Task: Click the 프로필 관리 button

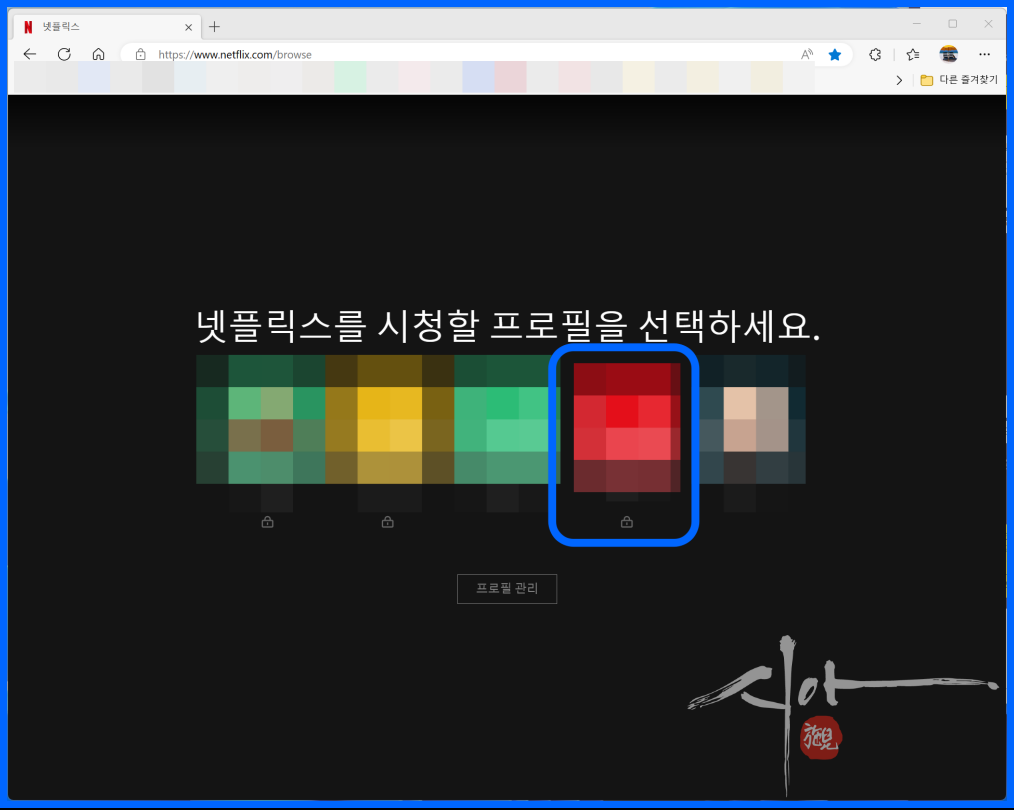Action: tap(507, 588)
